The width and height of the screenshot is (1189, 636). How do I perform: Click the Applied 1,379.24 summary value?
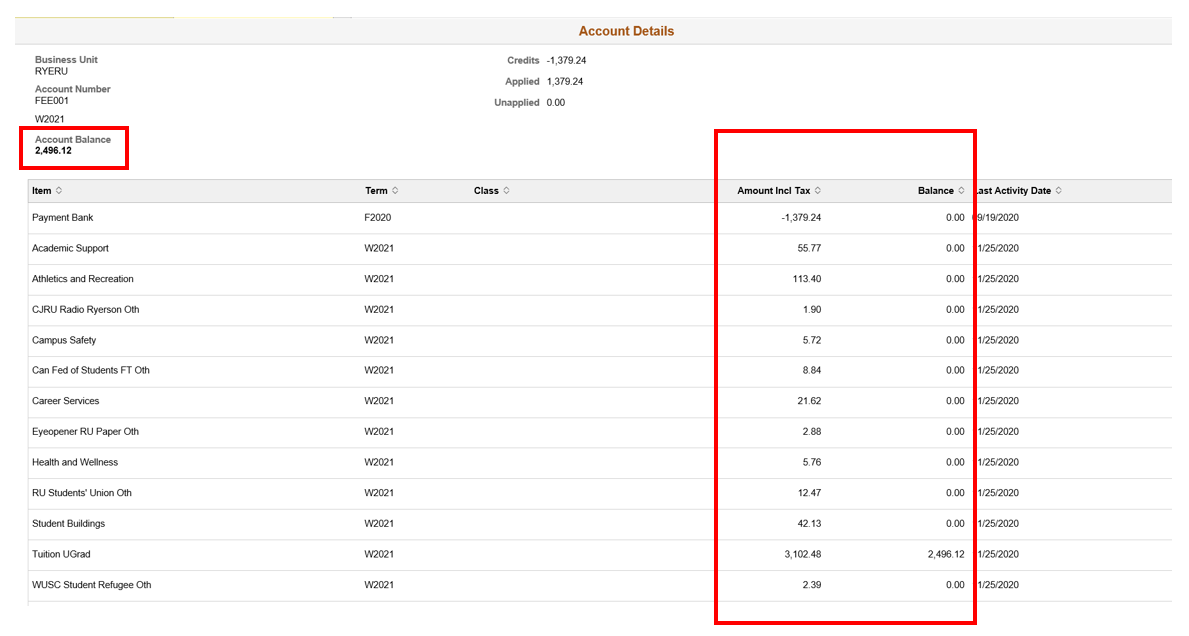pyautogui.click(x=565, y=82)
